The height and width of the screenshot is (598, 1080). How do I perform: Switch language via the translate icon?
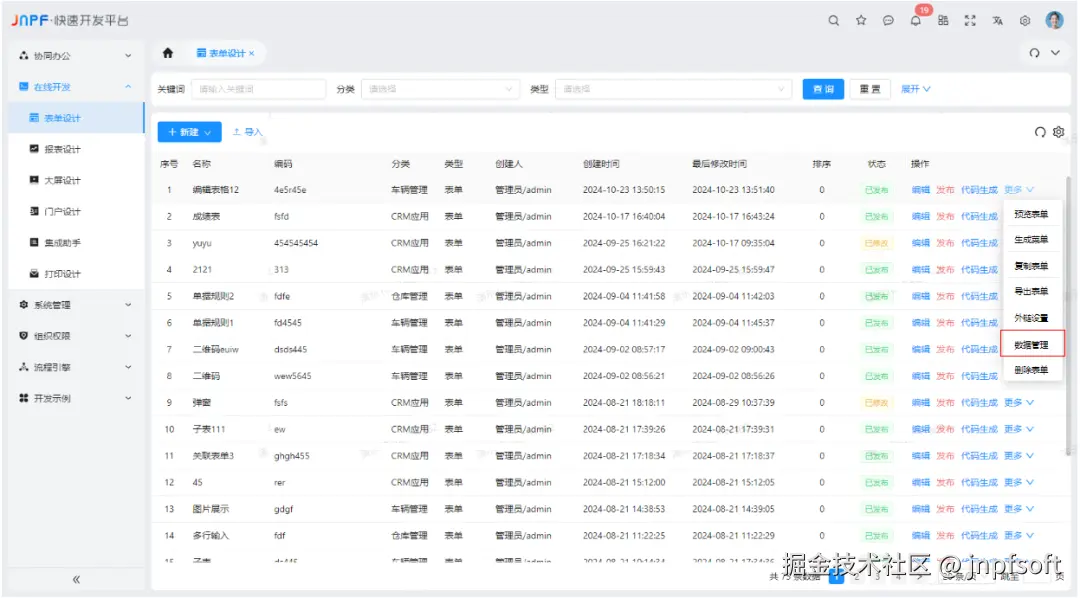pos(996,20)
